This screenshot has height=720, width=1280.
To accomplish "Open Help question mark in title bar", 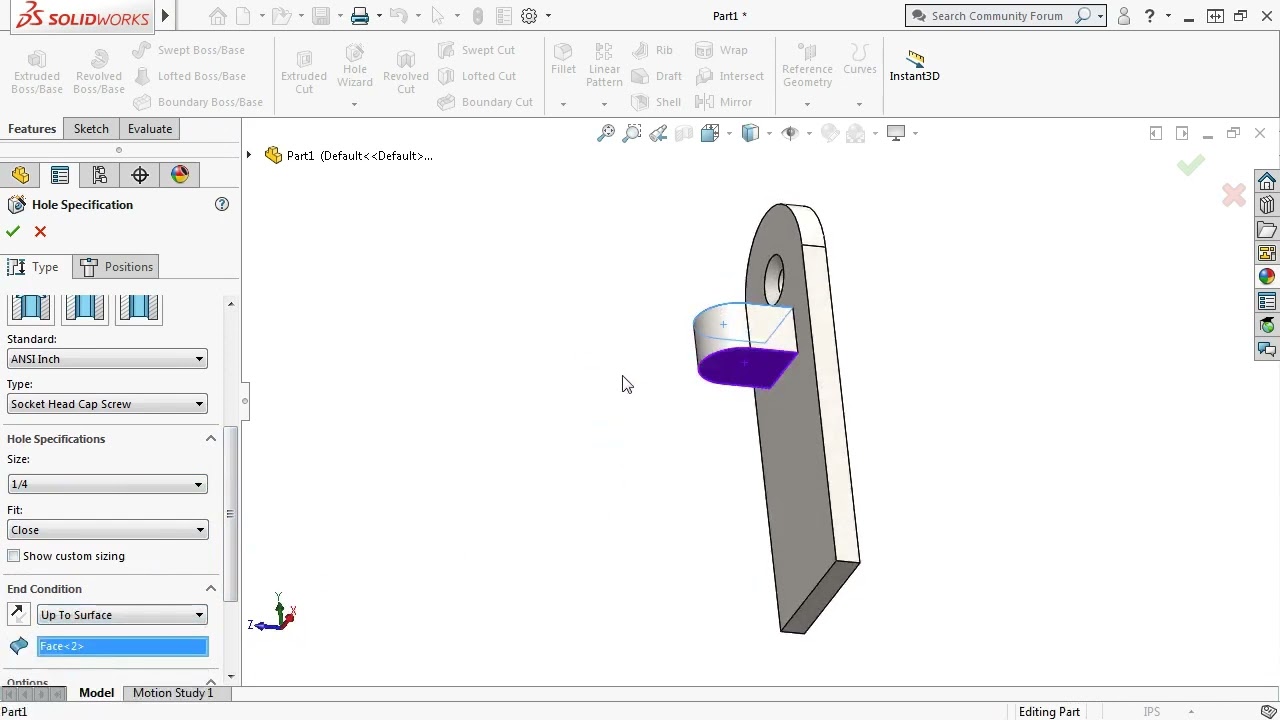I will (1150, 16).
